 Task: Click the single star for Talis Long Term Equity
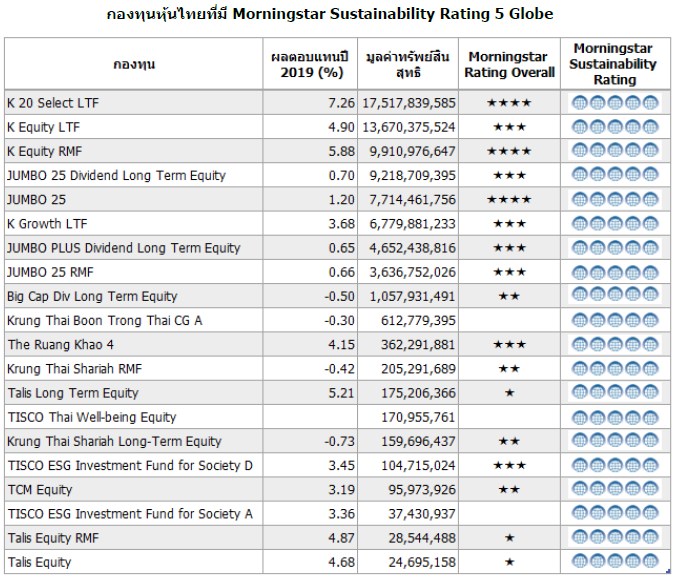pos(509,393)
